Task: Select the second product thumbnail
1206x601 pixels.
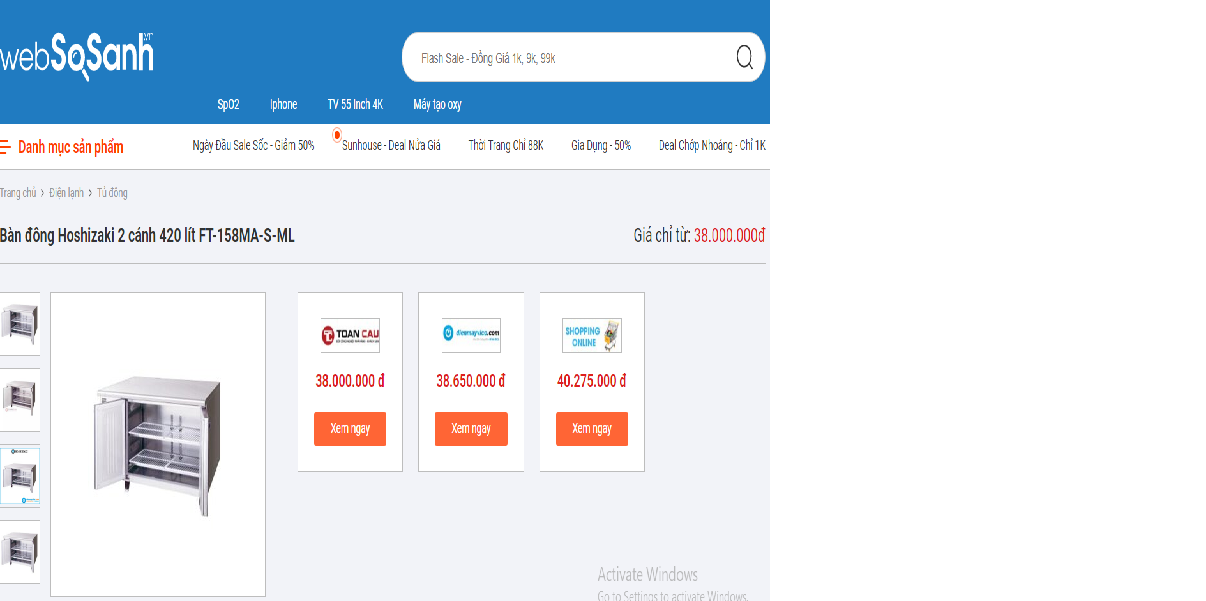Action: coord(20,399)
